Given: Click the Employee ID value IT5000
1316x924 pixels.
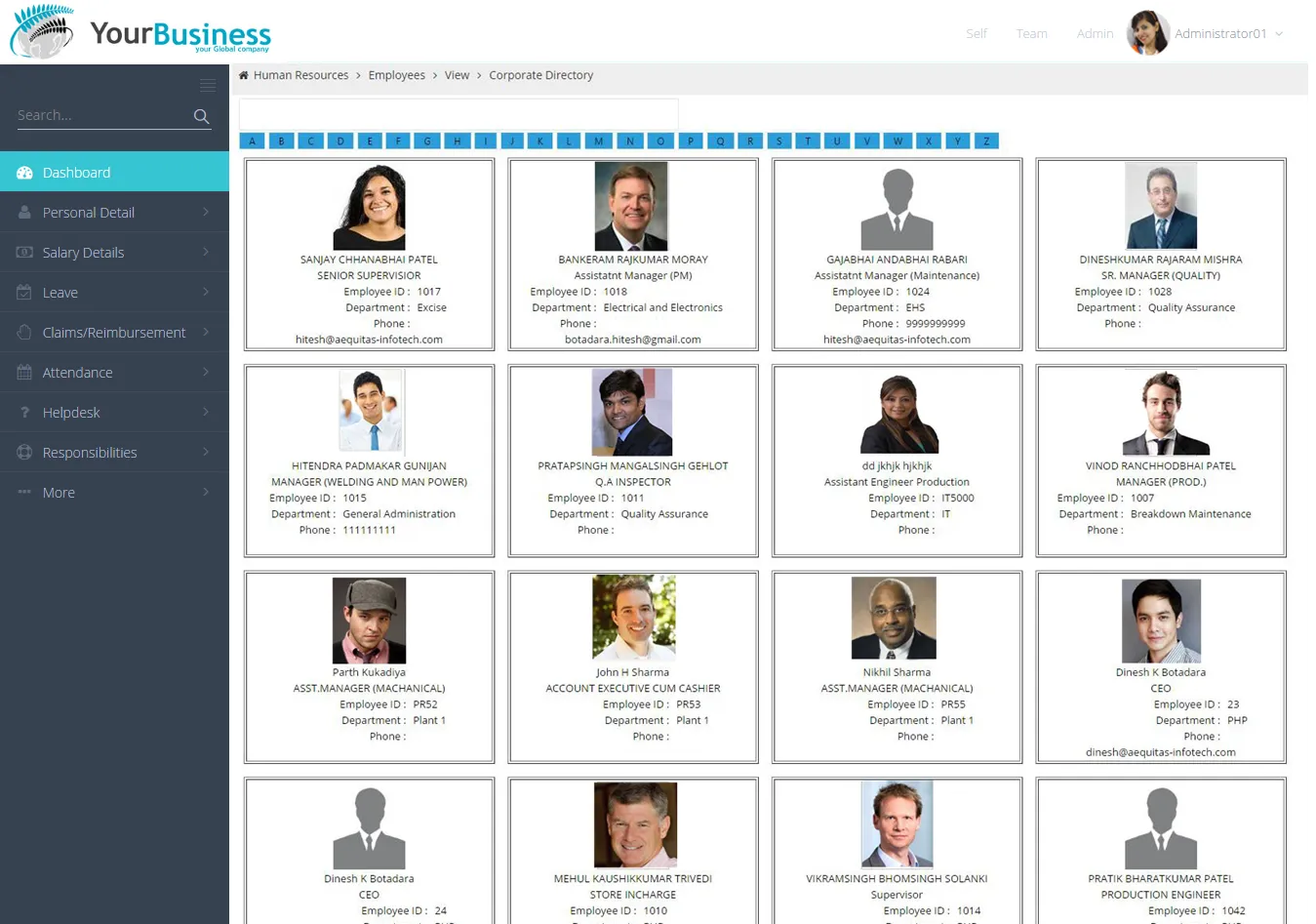Looking at the screenshot, I should pyautogui.click(x=957, y=498).
